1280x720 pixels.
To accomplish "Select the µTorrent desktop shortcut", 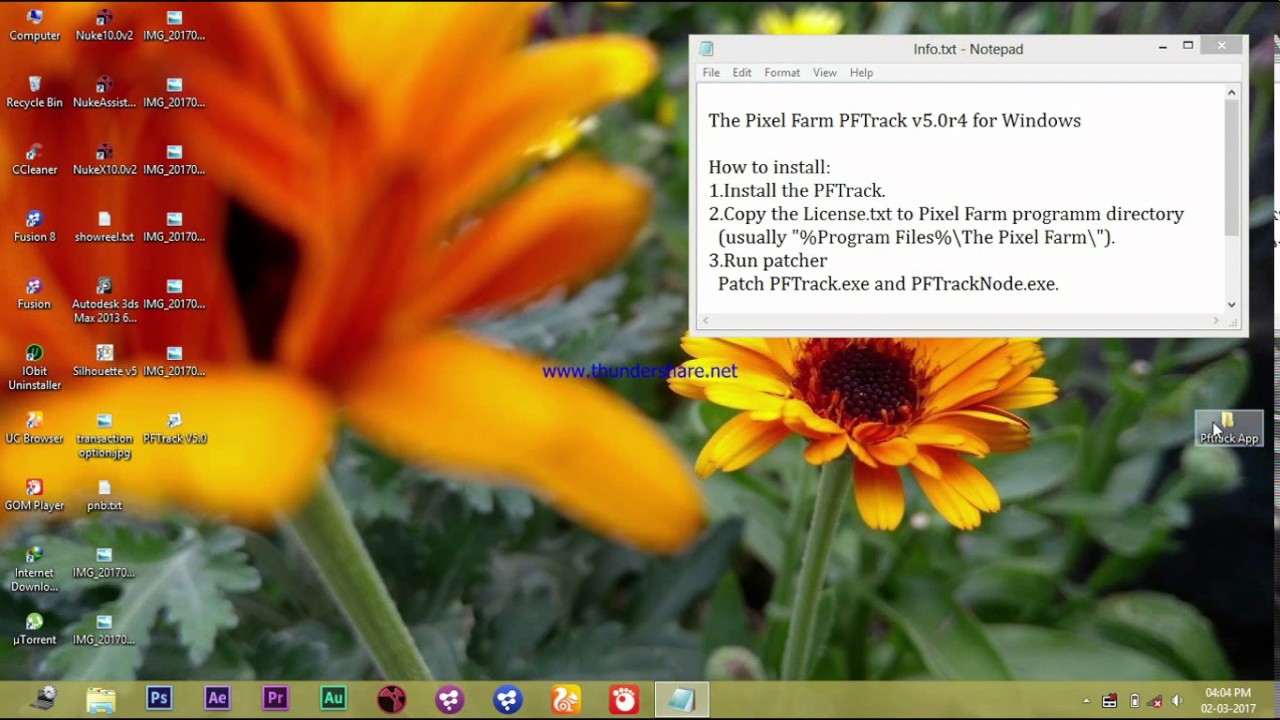I will pyautogui.click(x=34, y=629).
